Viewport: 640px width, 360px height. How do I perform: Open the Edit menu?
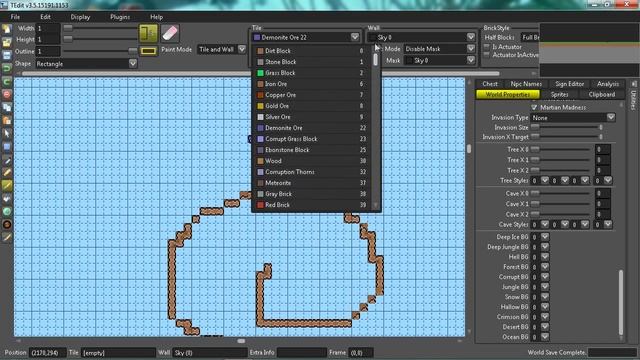pyautogui.click(x=45, y=17)
